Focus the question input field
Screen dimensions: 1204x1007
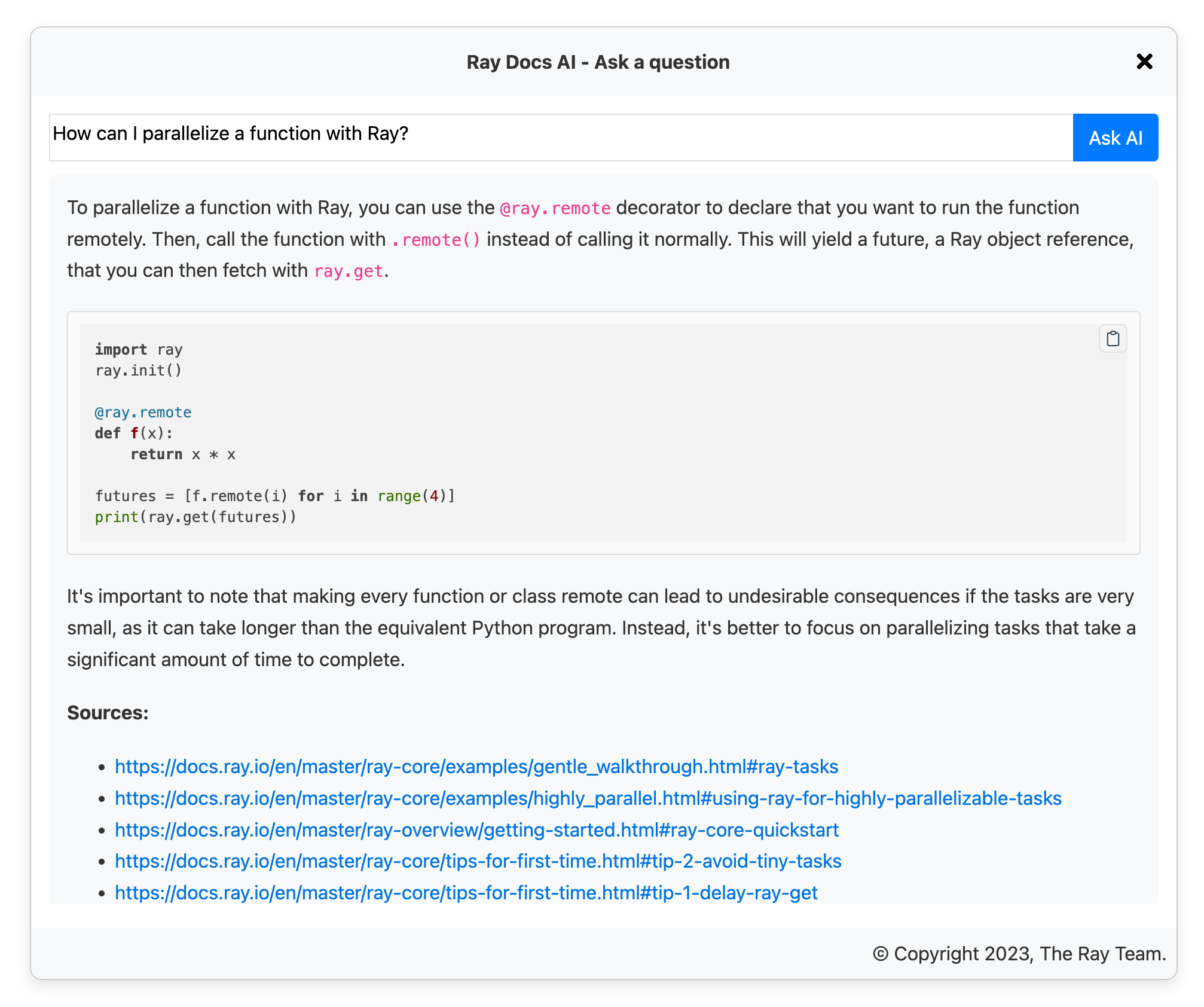pyautogui.click(x=561, y=138)
